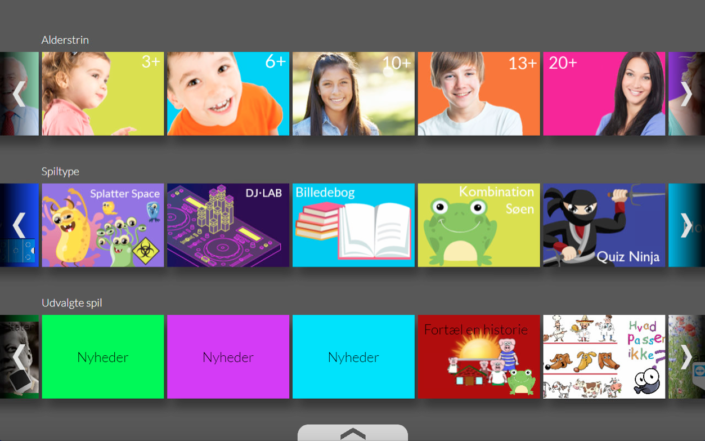705x441 pixels.
Task: Show next Udvalgte spil with right arrow
Action: click(x=686, y=356)
